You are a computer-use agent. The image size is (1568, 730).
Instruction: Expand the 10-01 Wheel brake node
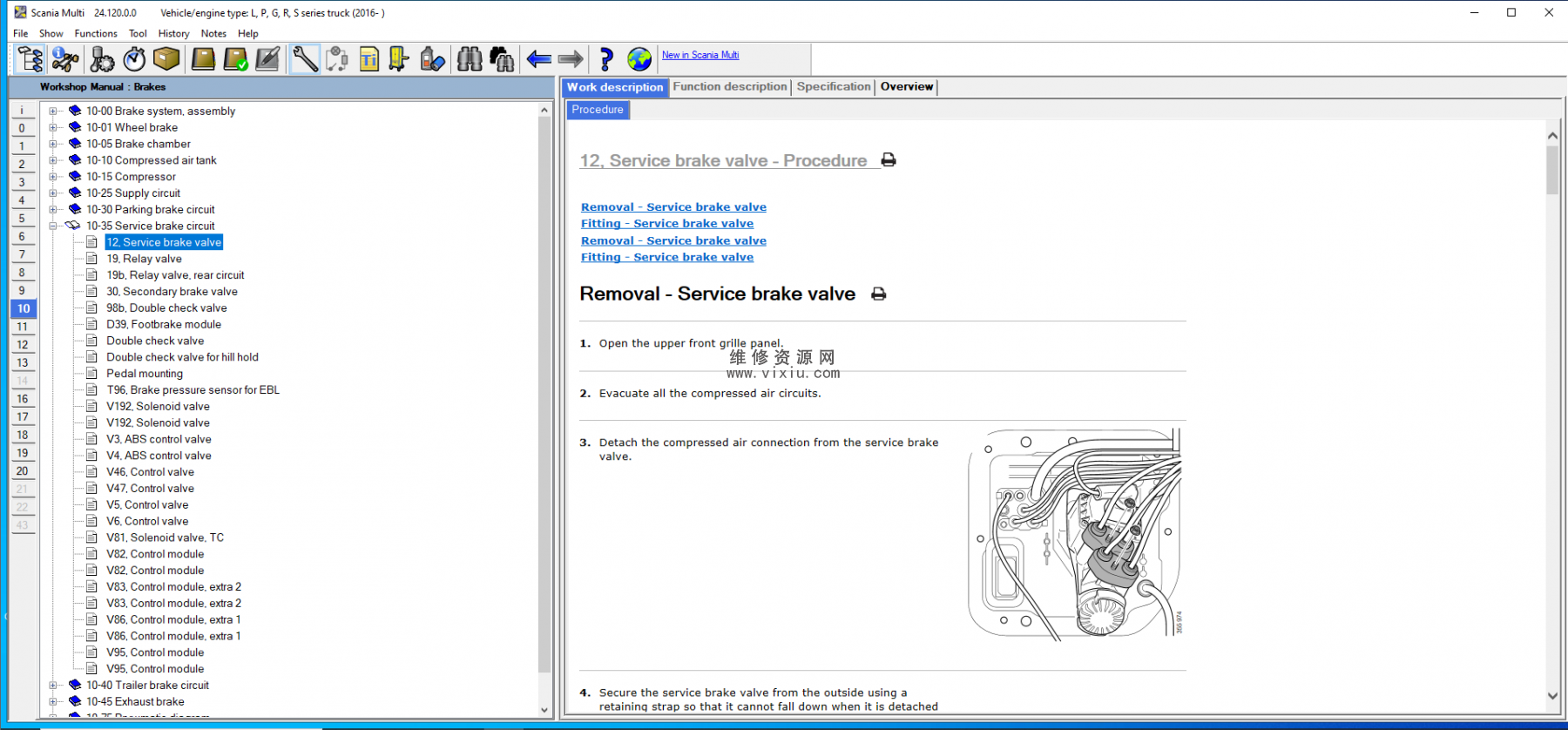53,127
